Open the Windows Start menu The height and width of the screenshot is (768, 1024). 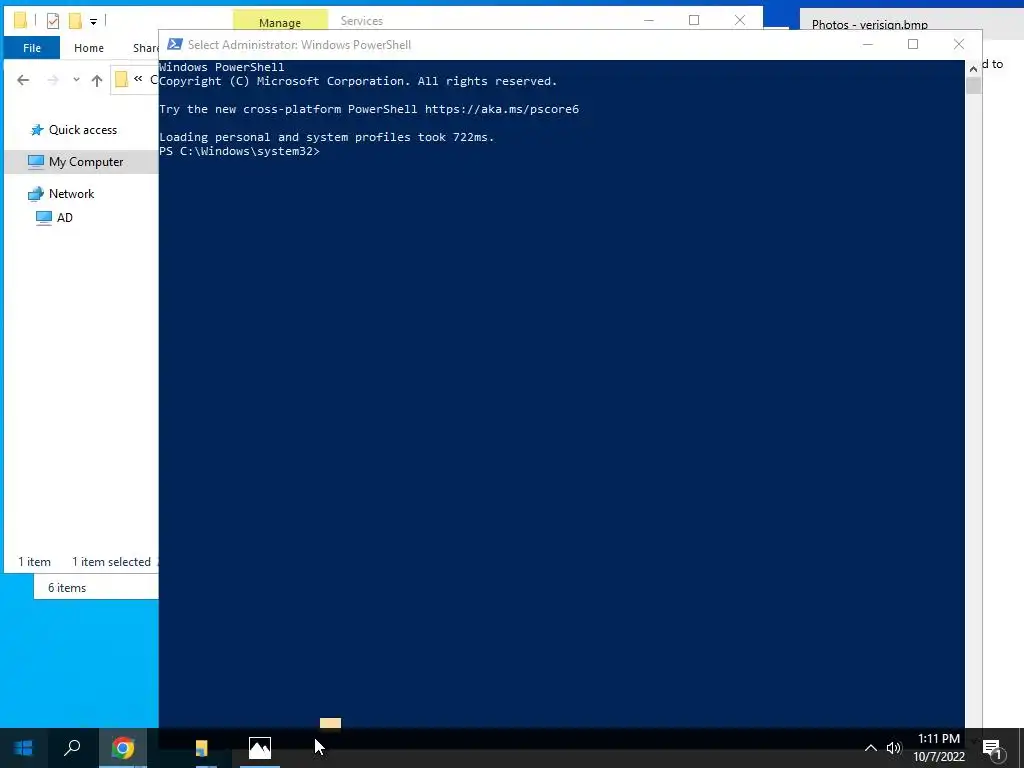pyautogui.click(x=24, y=748)
